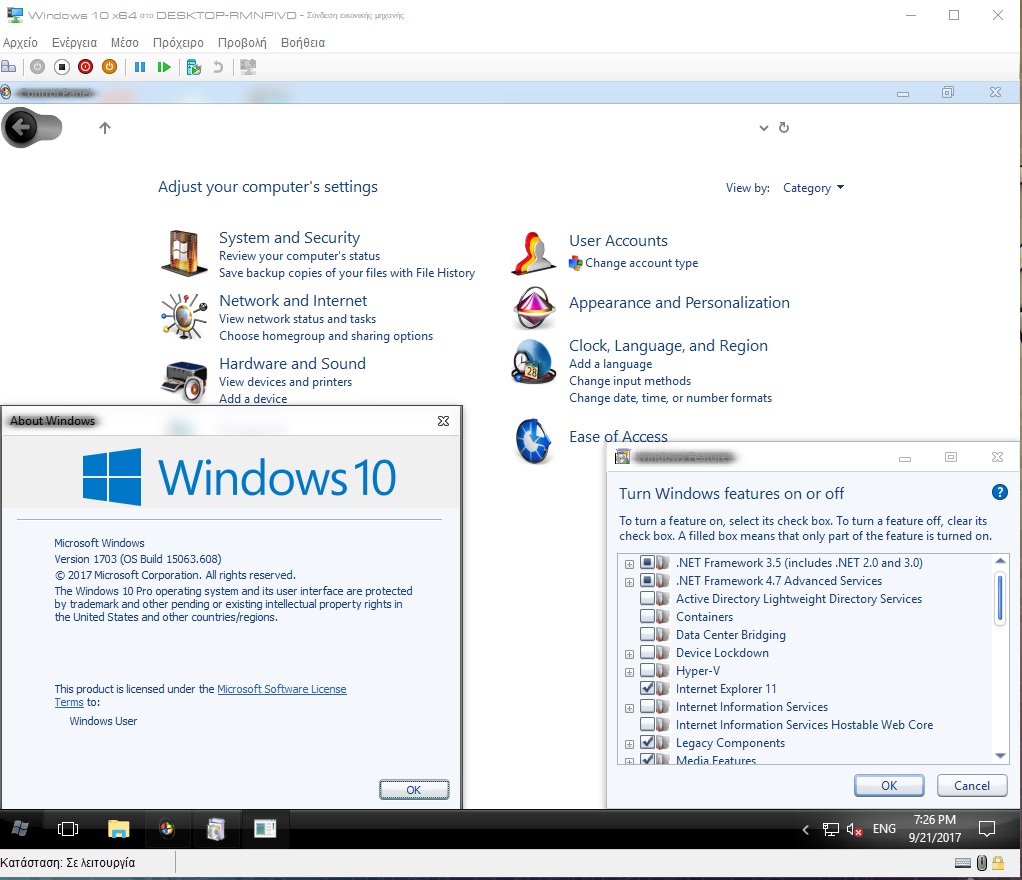Open the Αρχείο menu
Viewport: 1022px width, 880px height.
[x=20, y=42]
